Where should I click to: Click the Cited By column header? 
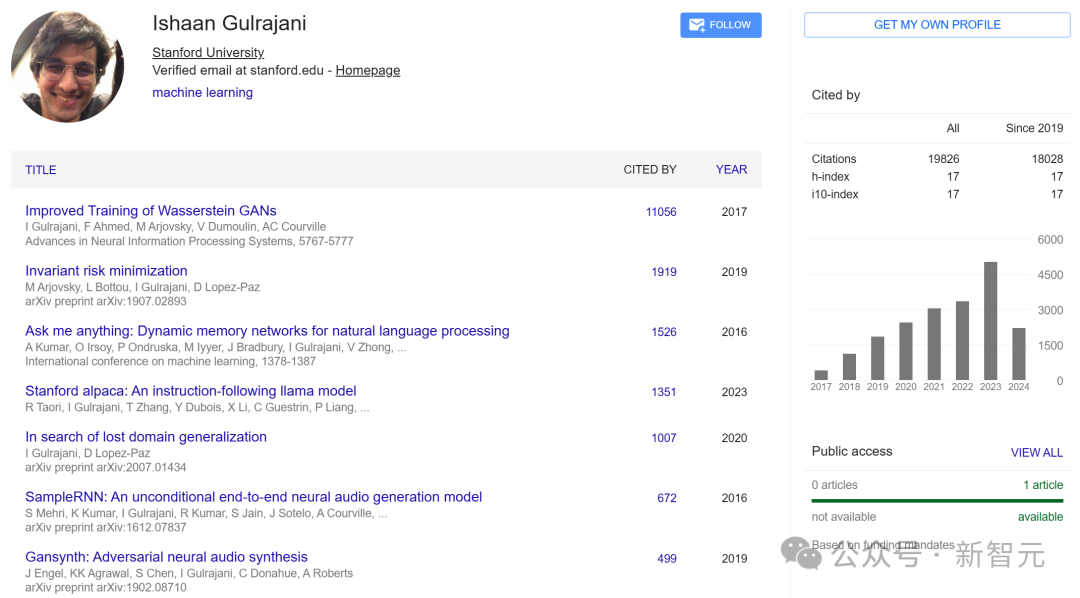tap(650, 170)
